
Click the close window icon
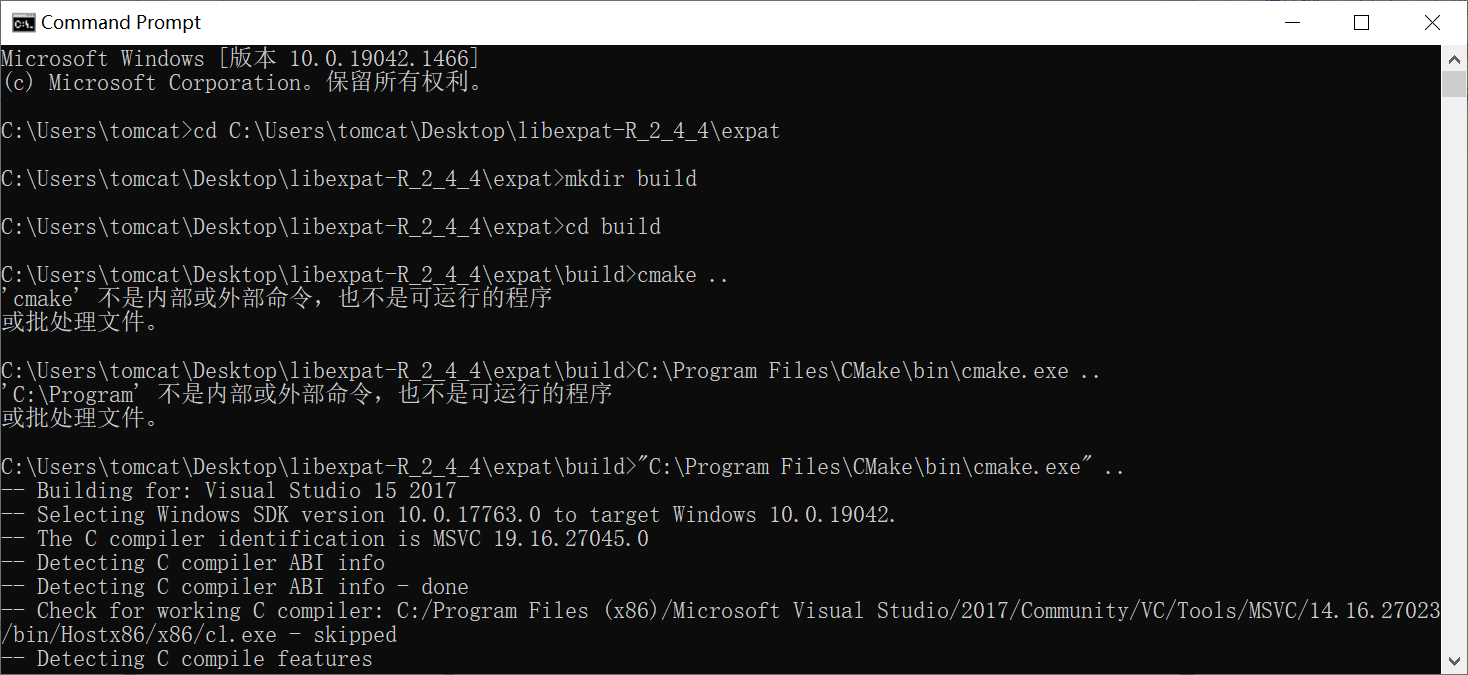point(1432,21)
